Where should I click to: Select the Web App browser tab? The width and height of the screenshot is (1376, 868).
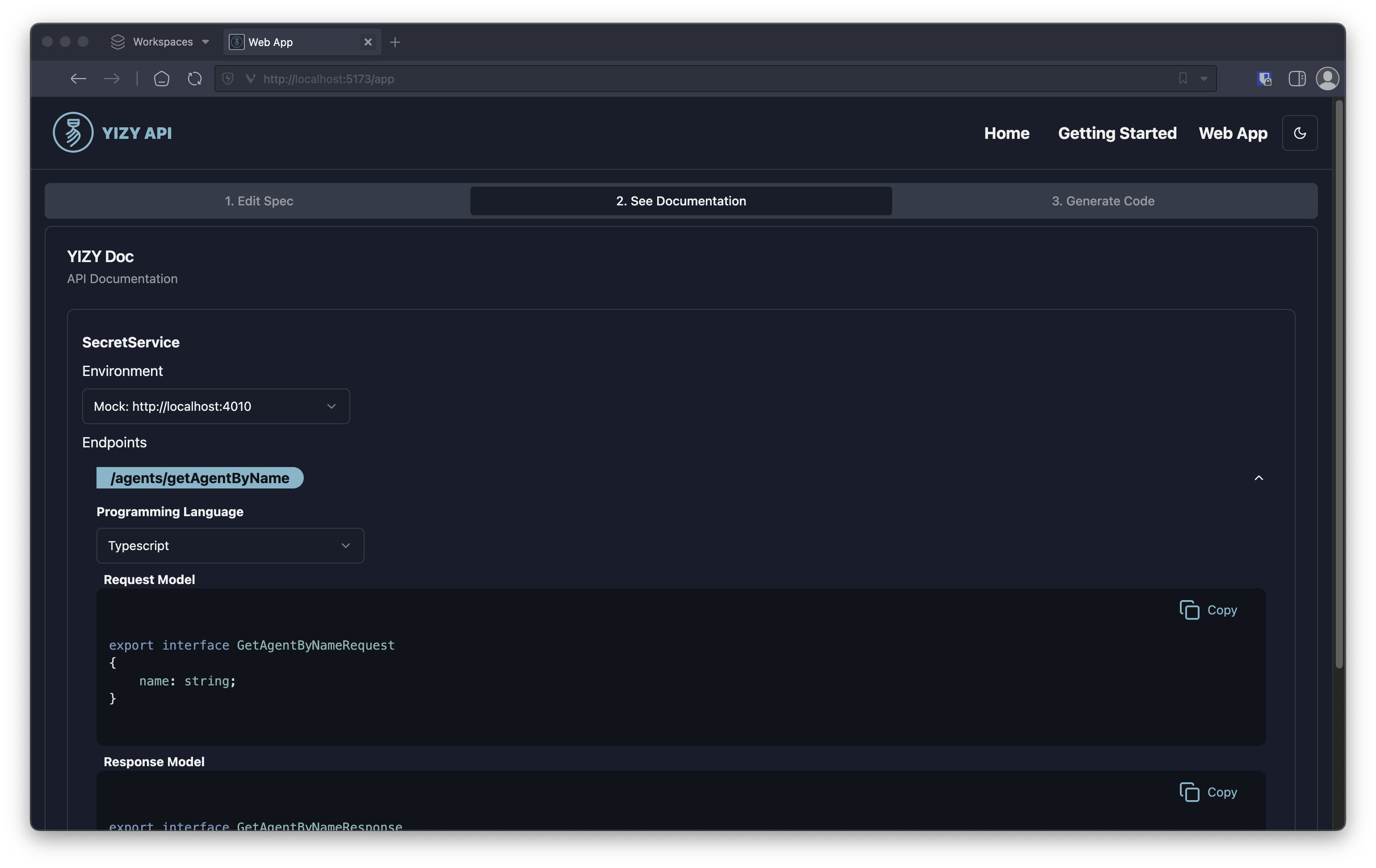(302, 42)
